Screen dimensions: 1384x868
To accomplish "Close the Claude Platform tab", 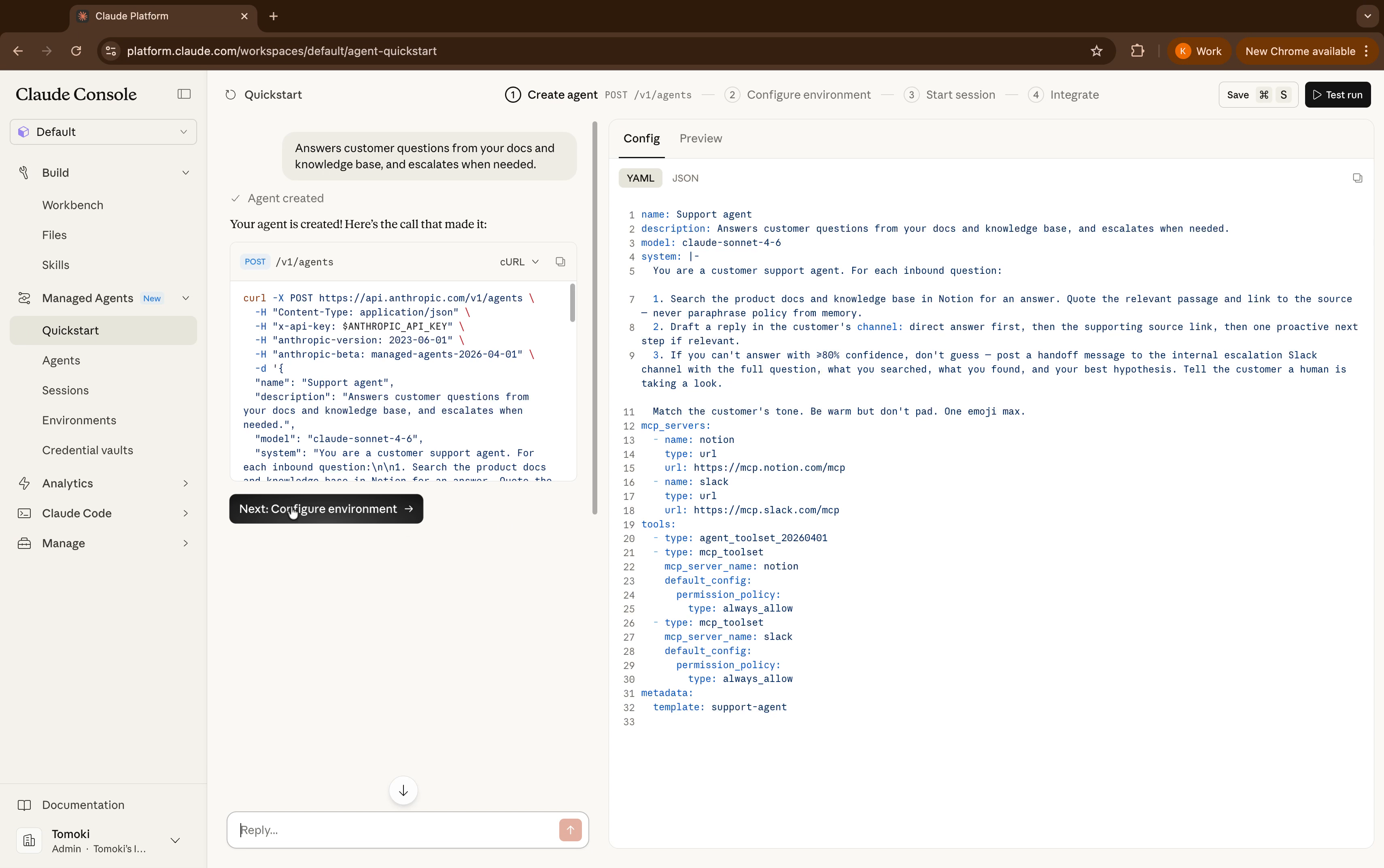I will 244,16.
